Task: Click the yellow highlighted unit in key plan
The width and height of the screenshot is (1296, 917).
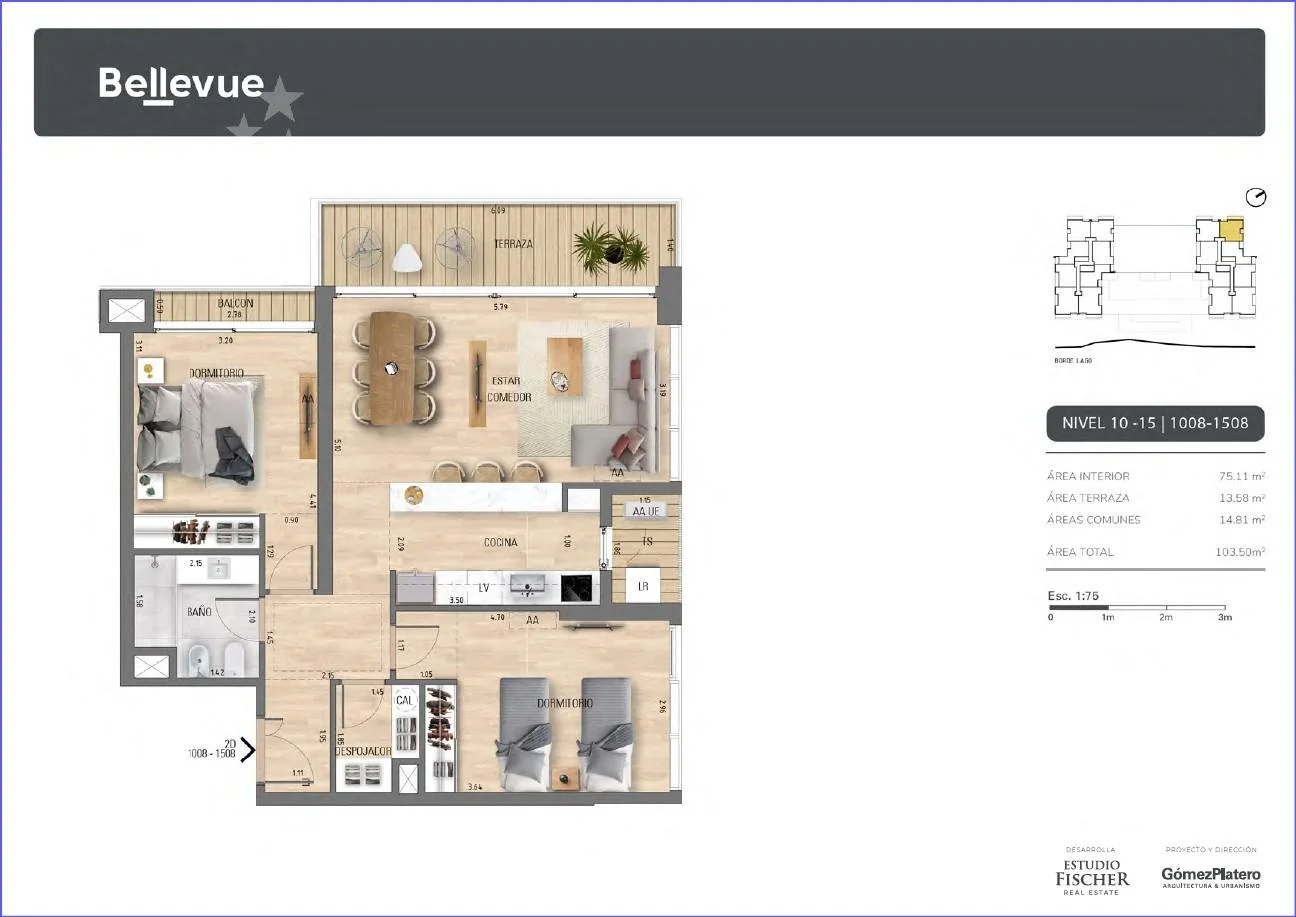Action: [x=1233, y=228]
